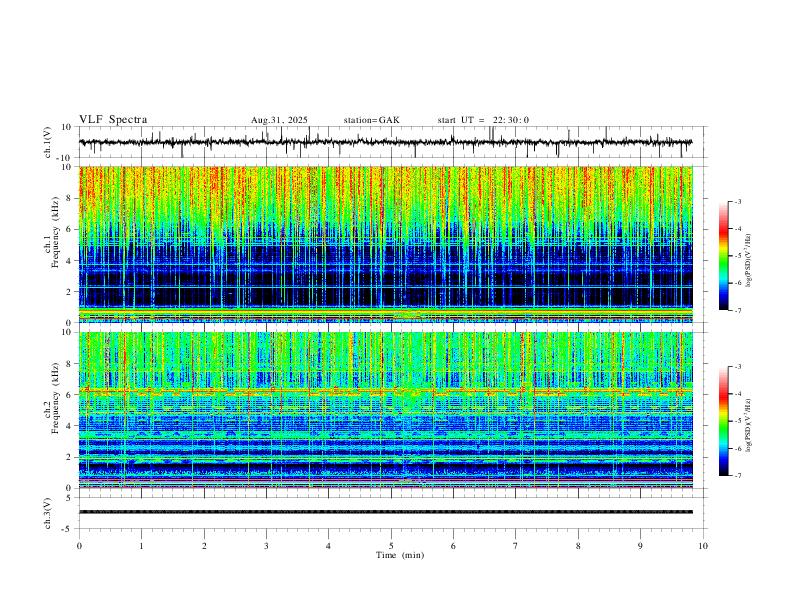Screen dimensions: 792x612
Task: Click the ch.1 colorbar "log(PSD)(V²/Hz)" label
Action: (x=749, y=261)
